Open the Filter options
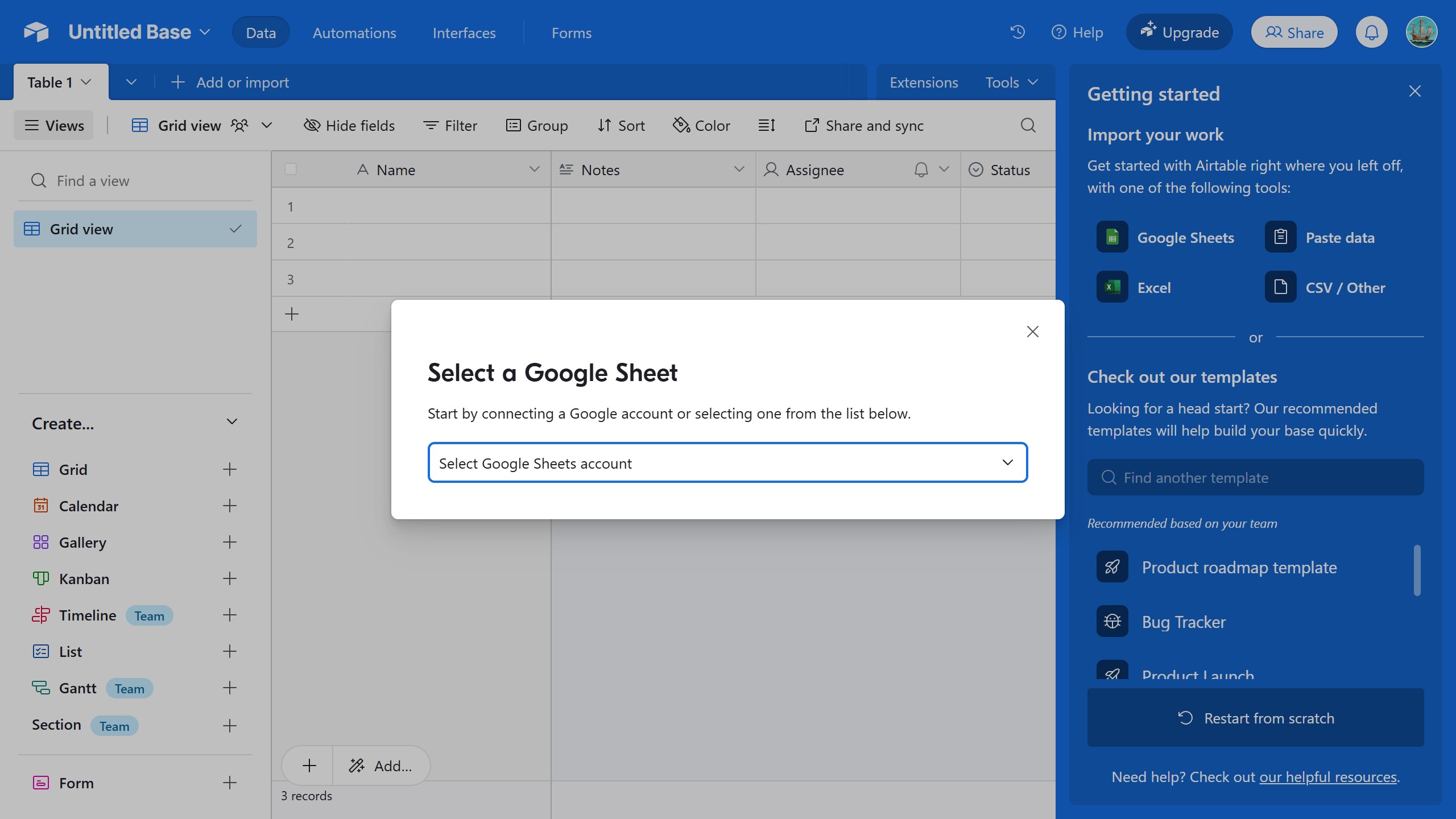This screenshot has height=819, width=1456. 450,125
